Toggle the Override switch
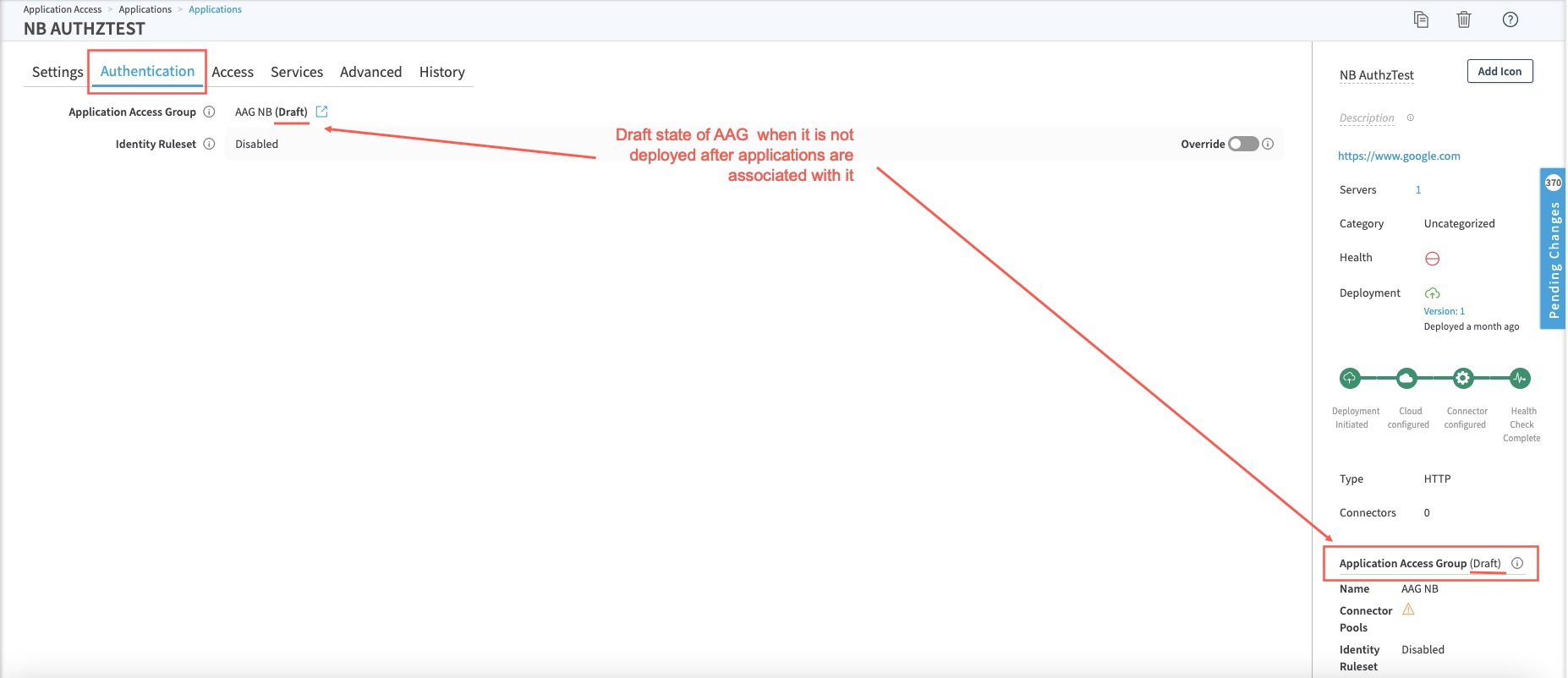 click(x=1243, y=144)
